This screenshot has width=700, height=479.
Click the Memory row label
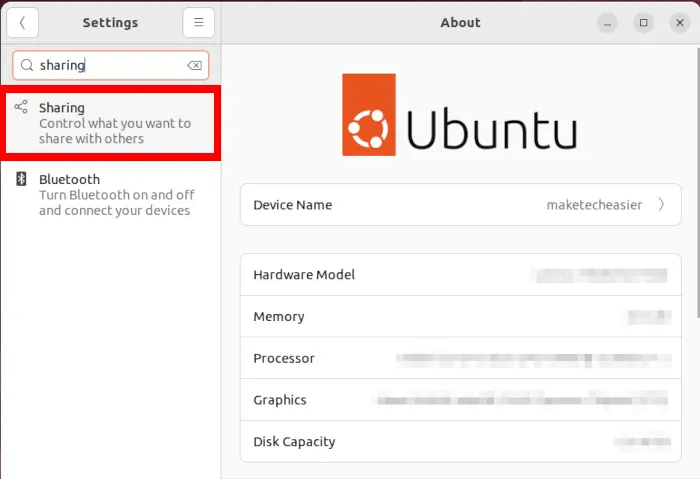coord(279,317)
